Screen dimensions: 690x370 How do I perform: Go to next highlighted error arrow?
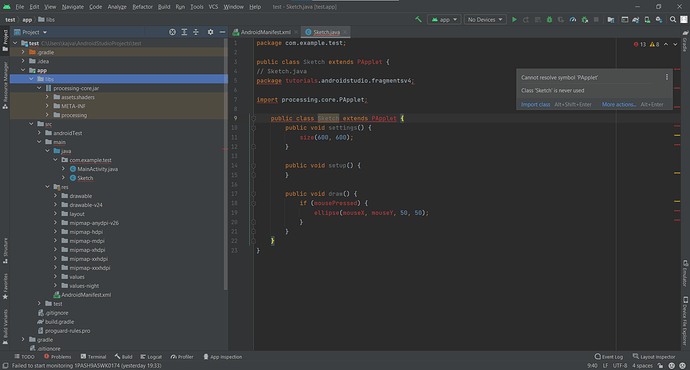675,44
